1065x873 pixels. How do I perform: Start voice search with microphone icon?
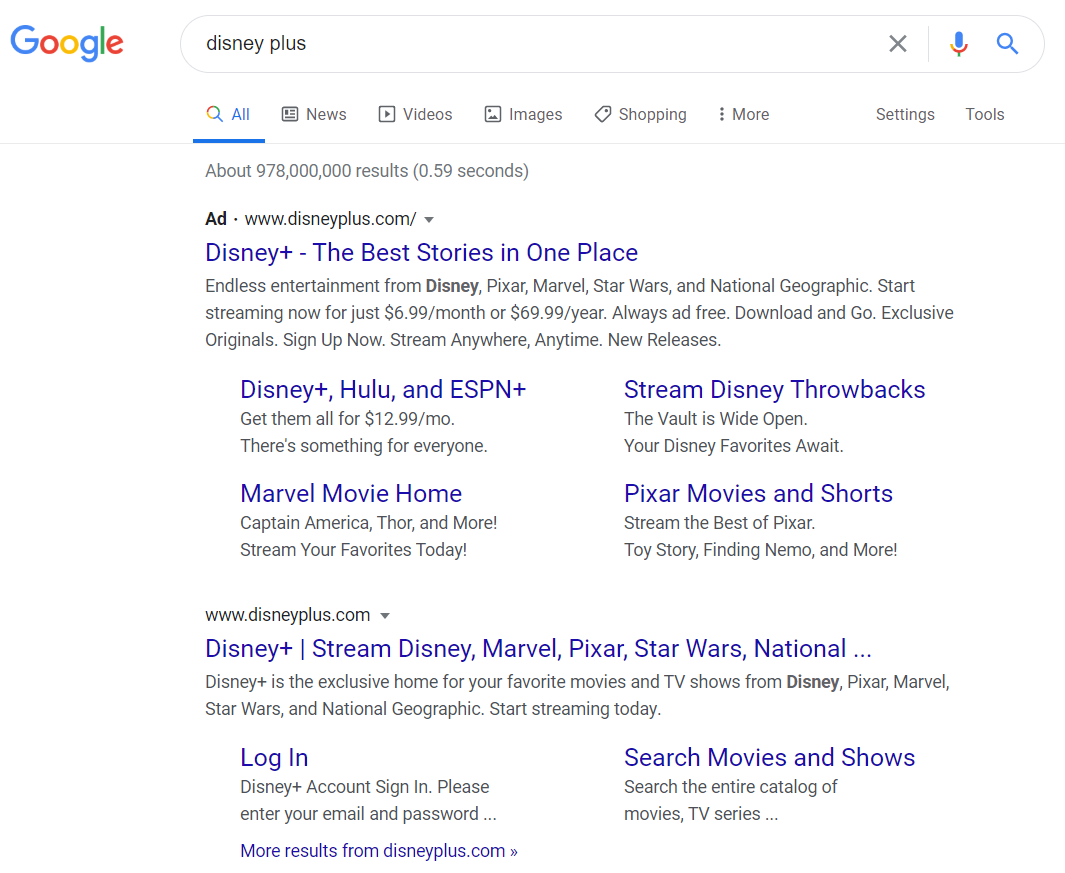pyautogui.click(x=959, y=44)
